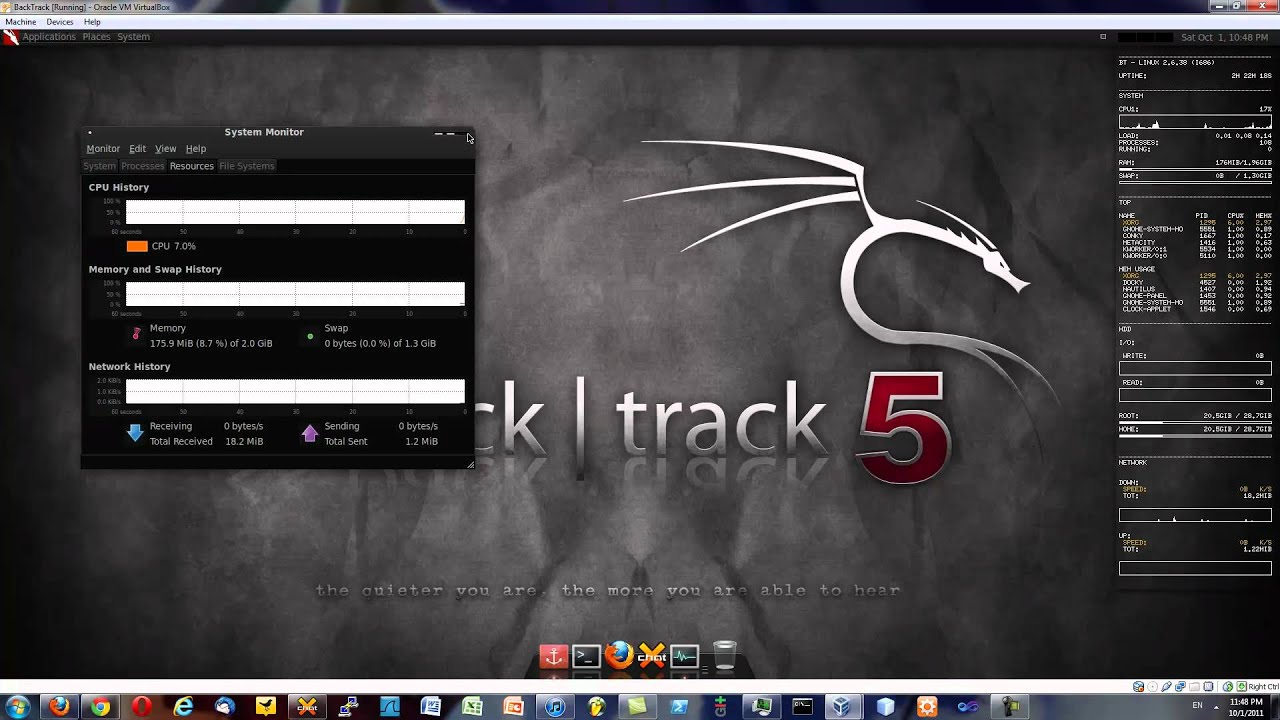1280x720 pixels.
Task: Open the Command Prompt taskbar icon
Action: tap(802, 707)
